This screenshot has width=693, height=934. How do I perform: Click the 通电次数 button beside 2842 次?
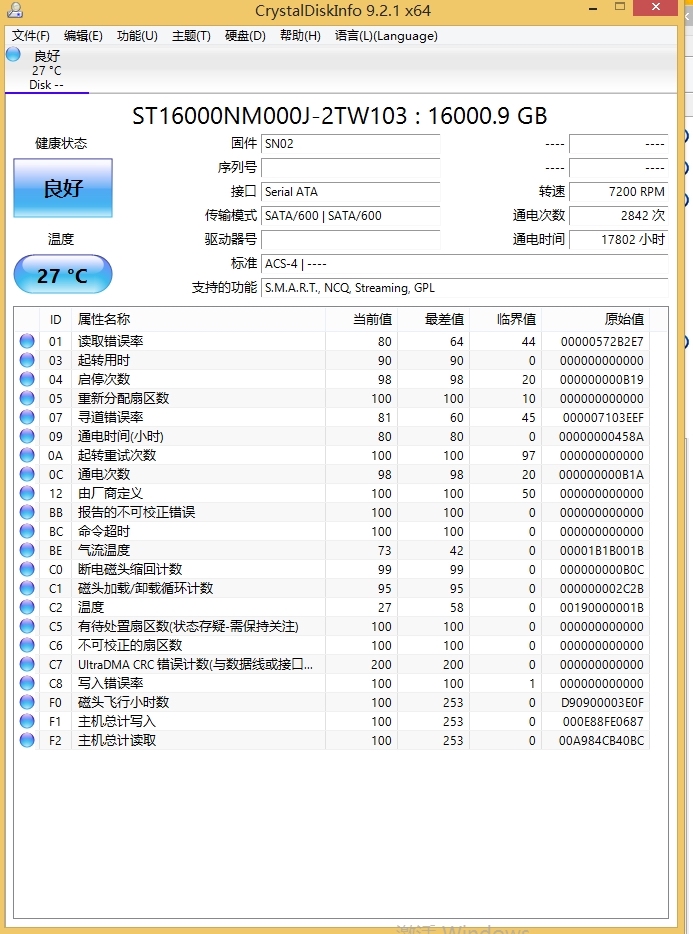coord(539,215)
